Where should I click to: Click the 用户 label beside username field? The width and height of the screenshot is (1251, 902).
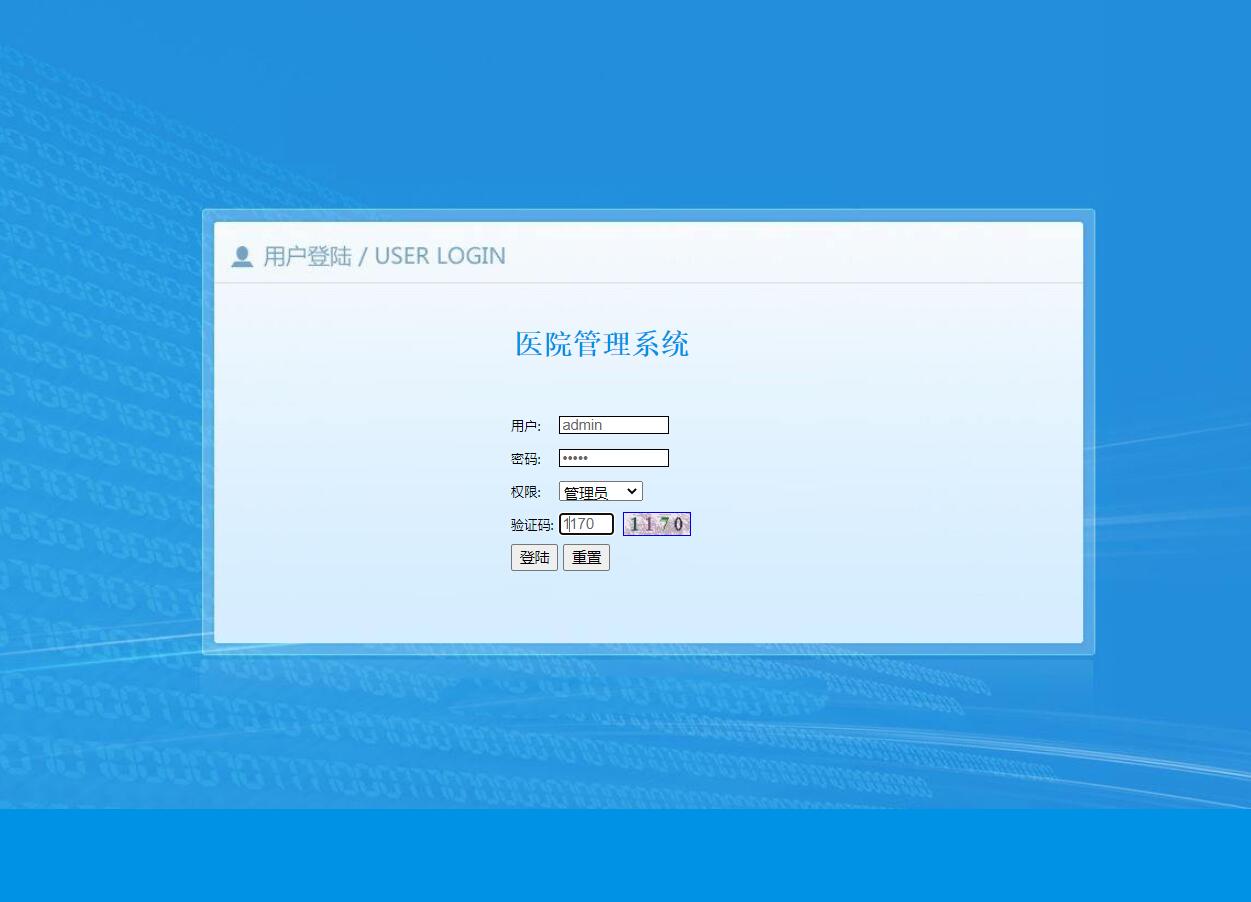click(525, 425)
